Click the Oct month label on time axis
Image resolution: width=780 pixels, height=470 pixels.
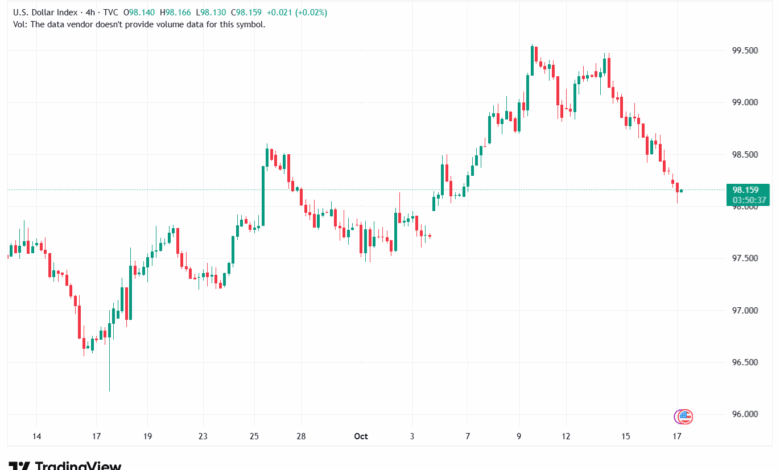tap(361, 436)
